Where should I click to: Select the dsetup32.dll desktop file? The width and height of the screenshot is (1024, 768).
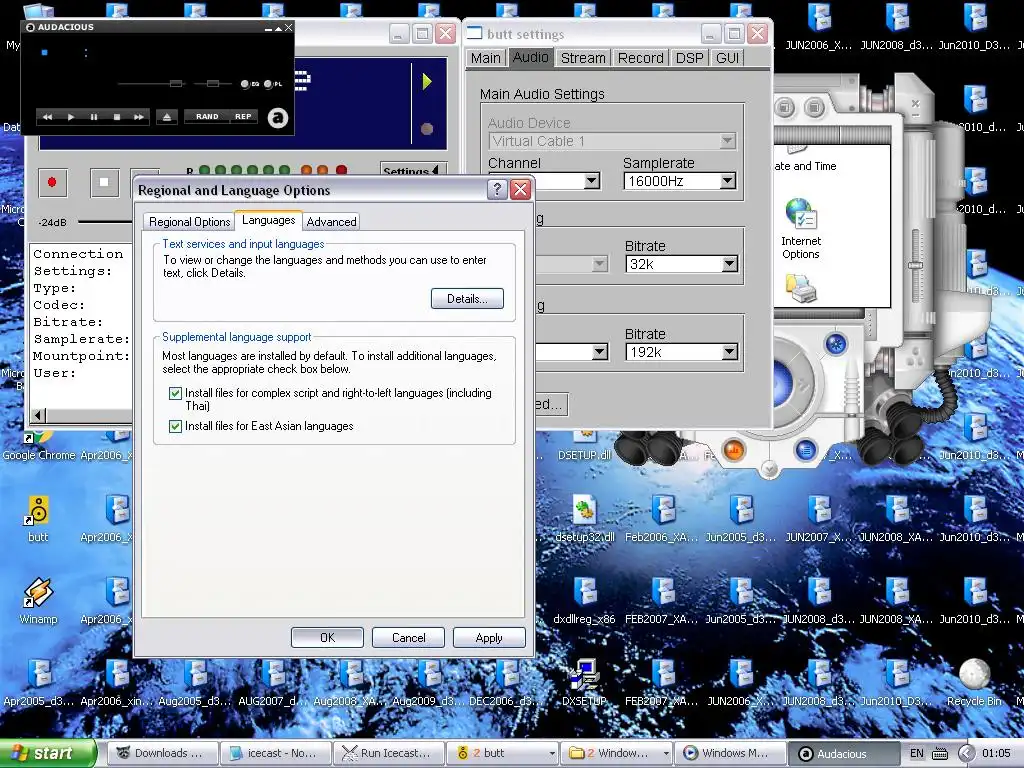click(x=584, y=519)
